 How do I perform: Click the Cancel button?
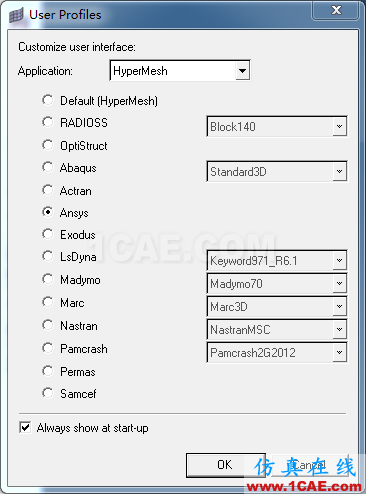(310, 465)
